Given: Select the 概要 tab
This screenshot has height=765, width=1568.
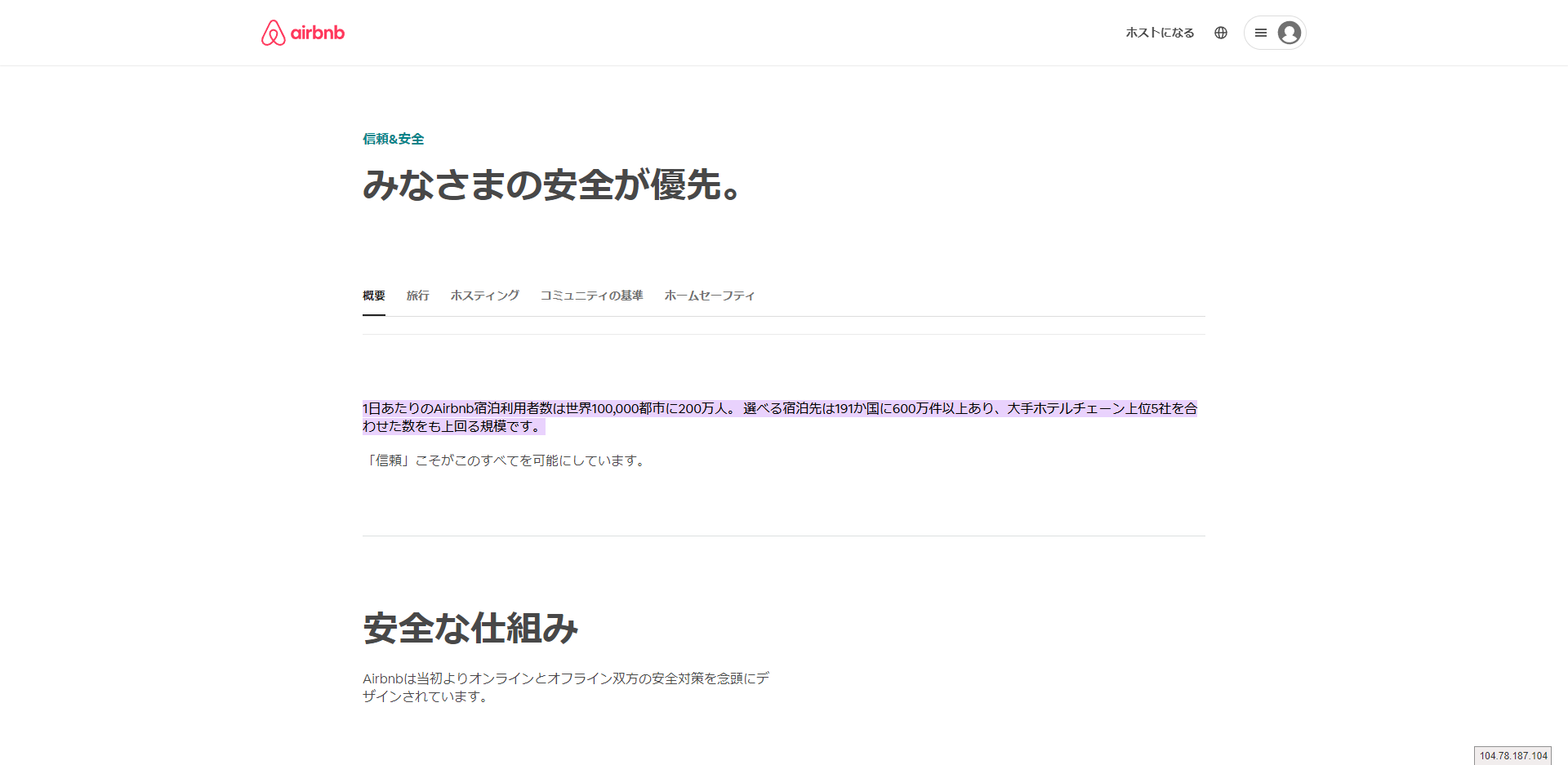Looking at the screenshot, I should [x=374, y=296].
